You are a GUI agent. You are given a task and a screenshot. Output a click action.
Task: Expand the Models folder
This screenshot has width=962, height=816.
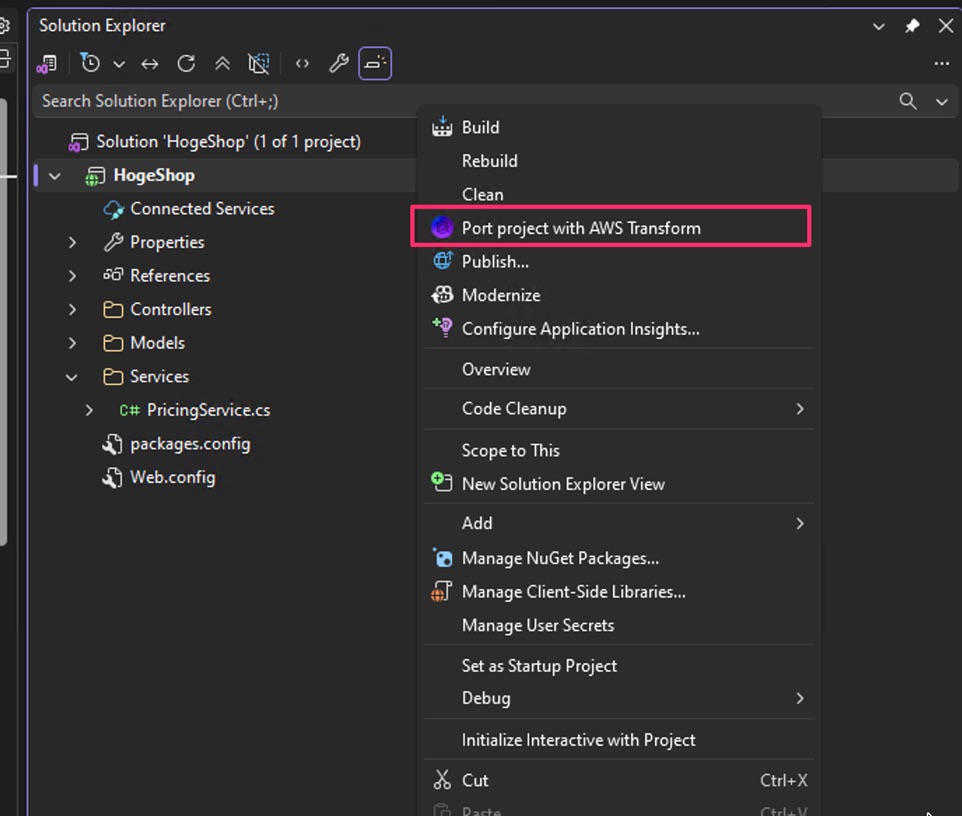pos(72,343)
